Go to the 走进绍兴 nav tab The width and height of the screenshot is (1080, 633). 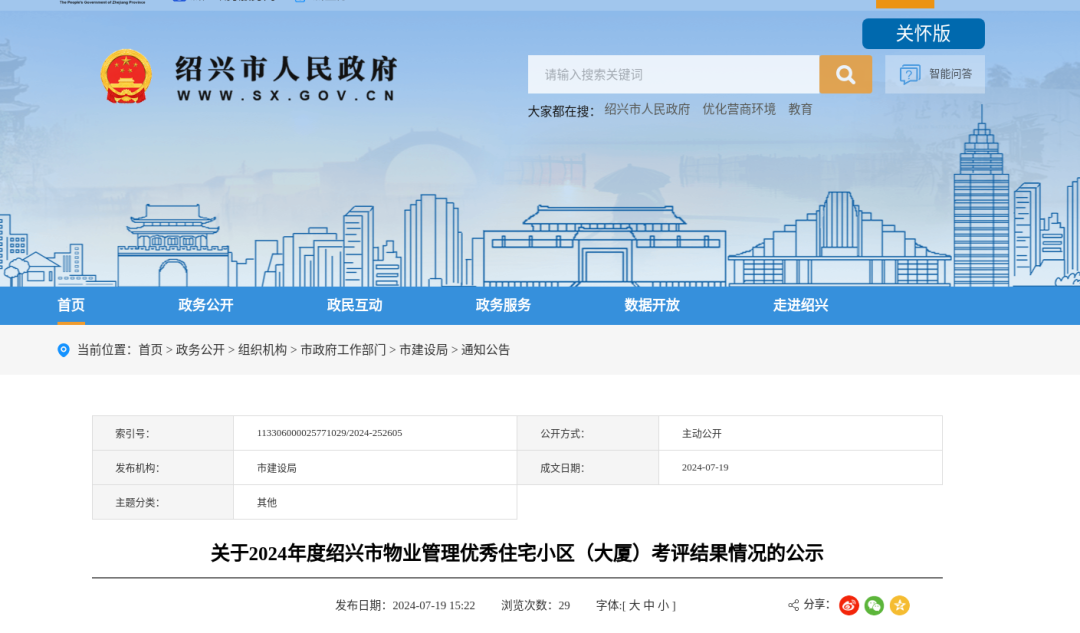click(800, 305)
